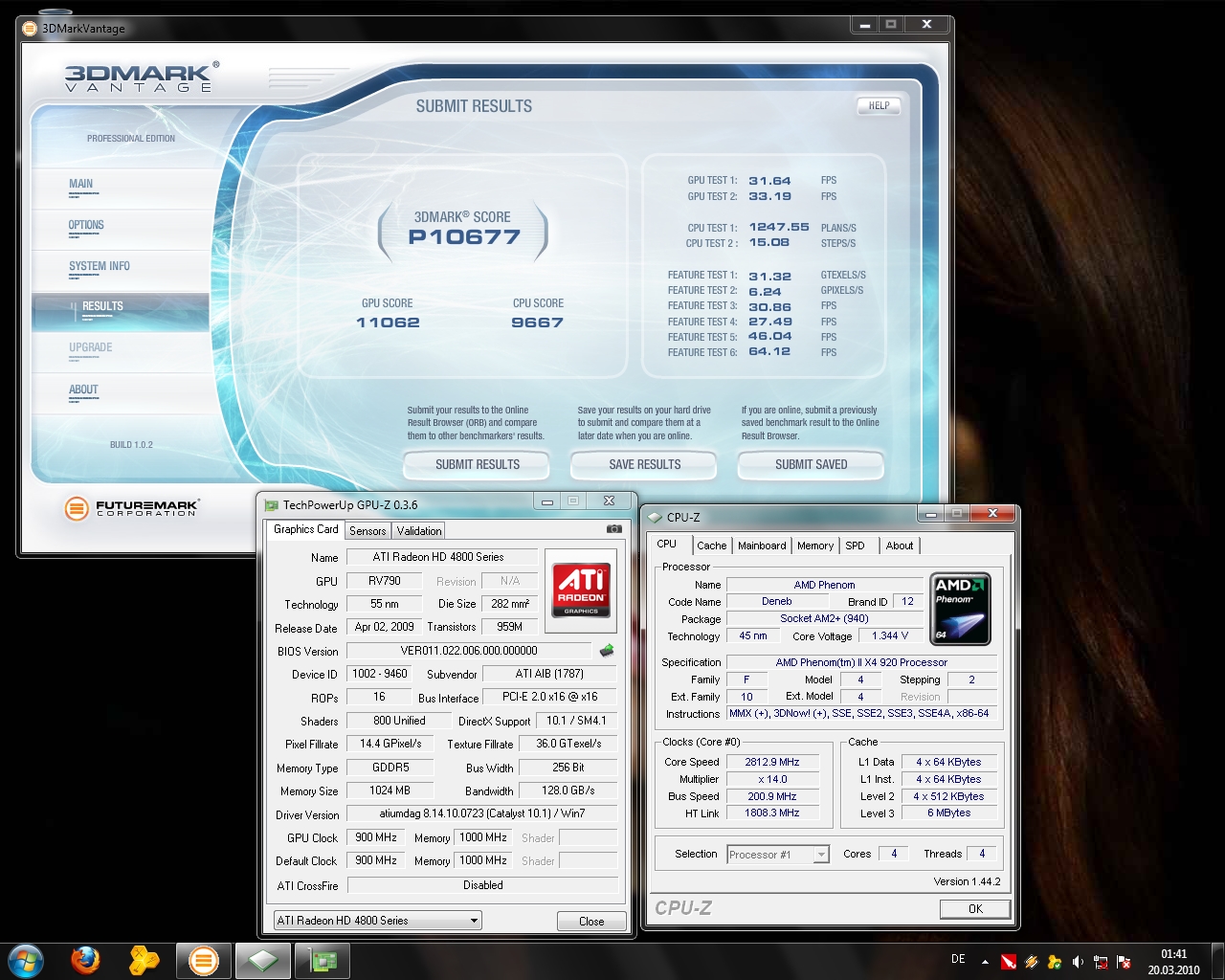Viewport: 1225px width, 980px height.
Task: Open MAIN section in 3DMark sidebar
Action: coord(121,188)
